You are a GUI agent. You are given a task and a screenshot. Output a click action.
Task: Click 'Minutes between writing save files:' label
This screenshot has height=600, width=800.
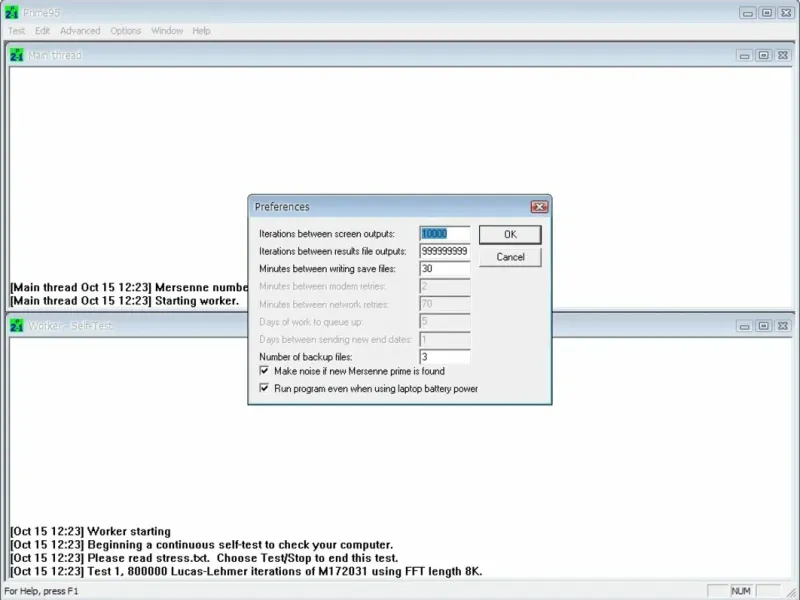tap(327, 268)
